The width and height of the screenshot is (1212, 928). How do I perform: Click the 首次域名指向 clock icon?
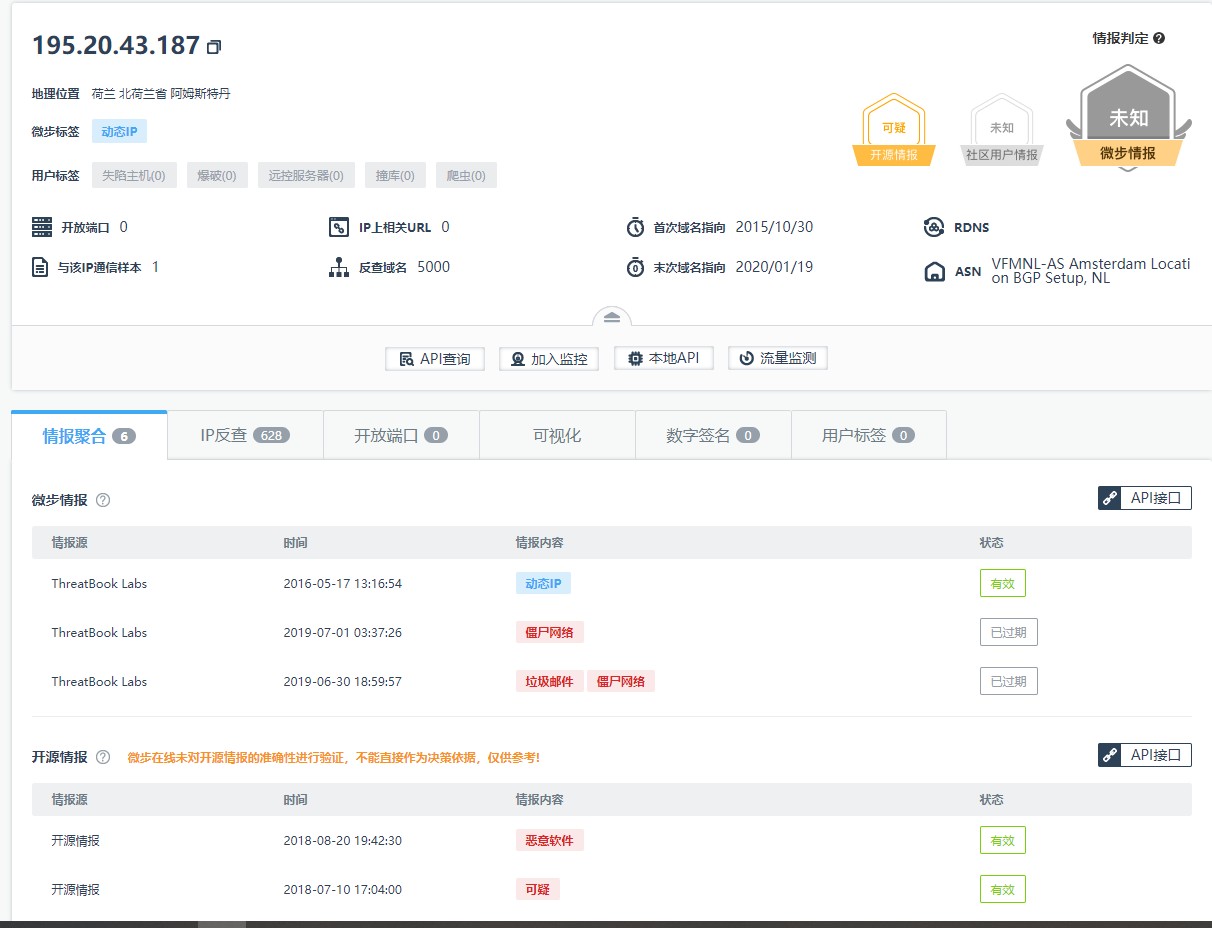pos(635,227)
